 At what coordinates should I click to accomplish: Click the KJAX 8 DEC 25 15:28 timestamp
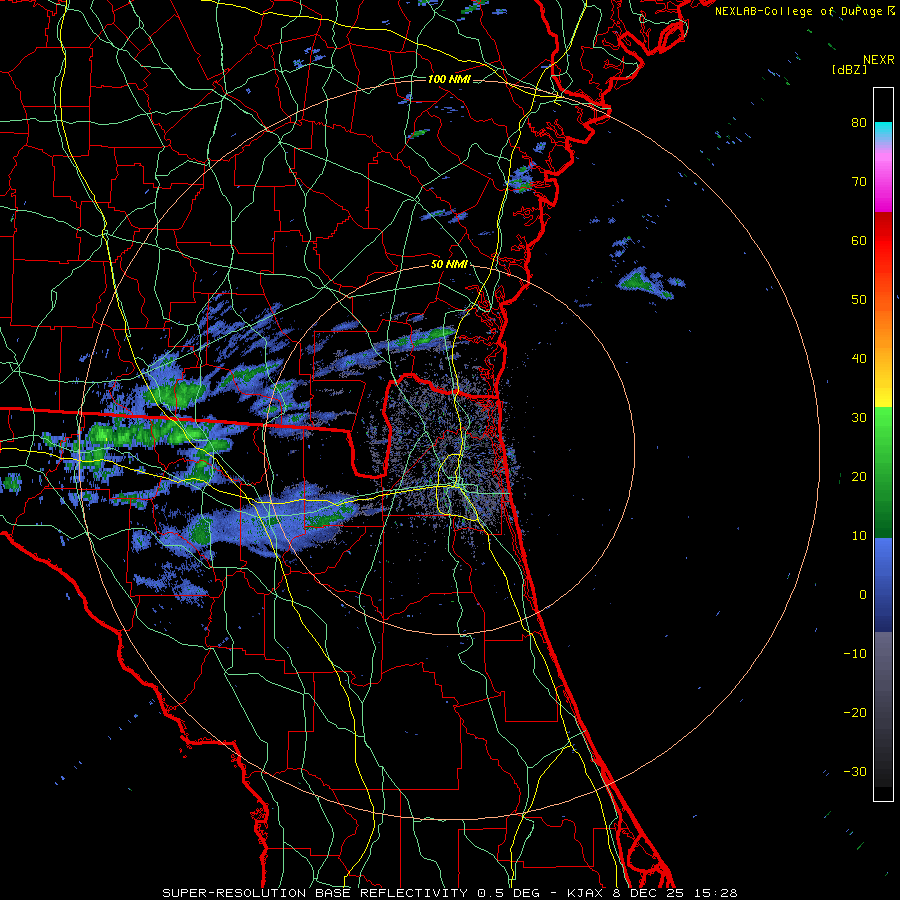pyautogui.click(x=652, y=893)
